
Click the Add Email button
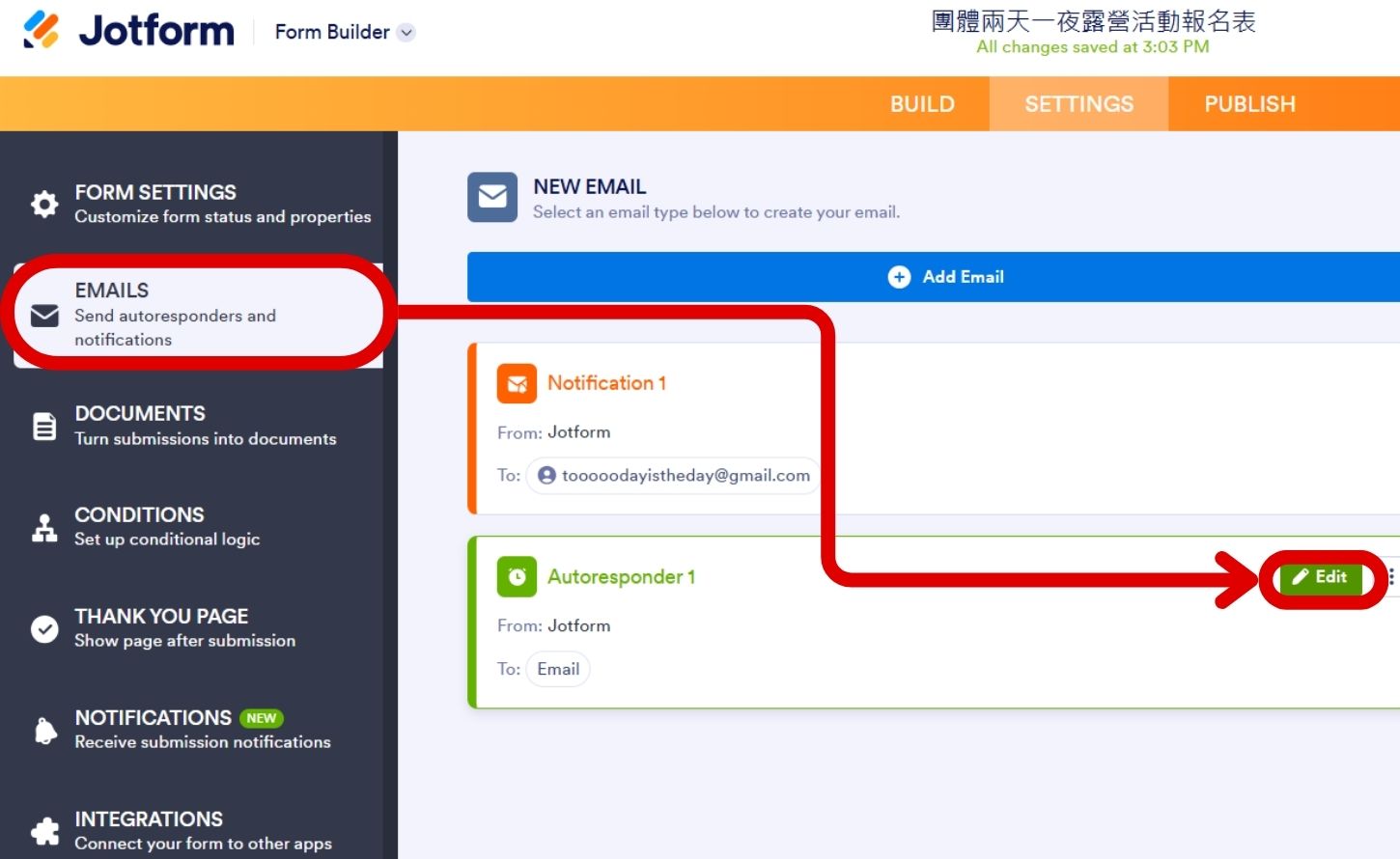tap(946, 276)
